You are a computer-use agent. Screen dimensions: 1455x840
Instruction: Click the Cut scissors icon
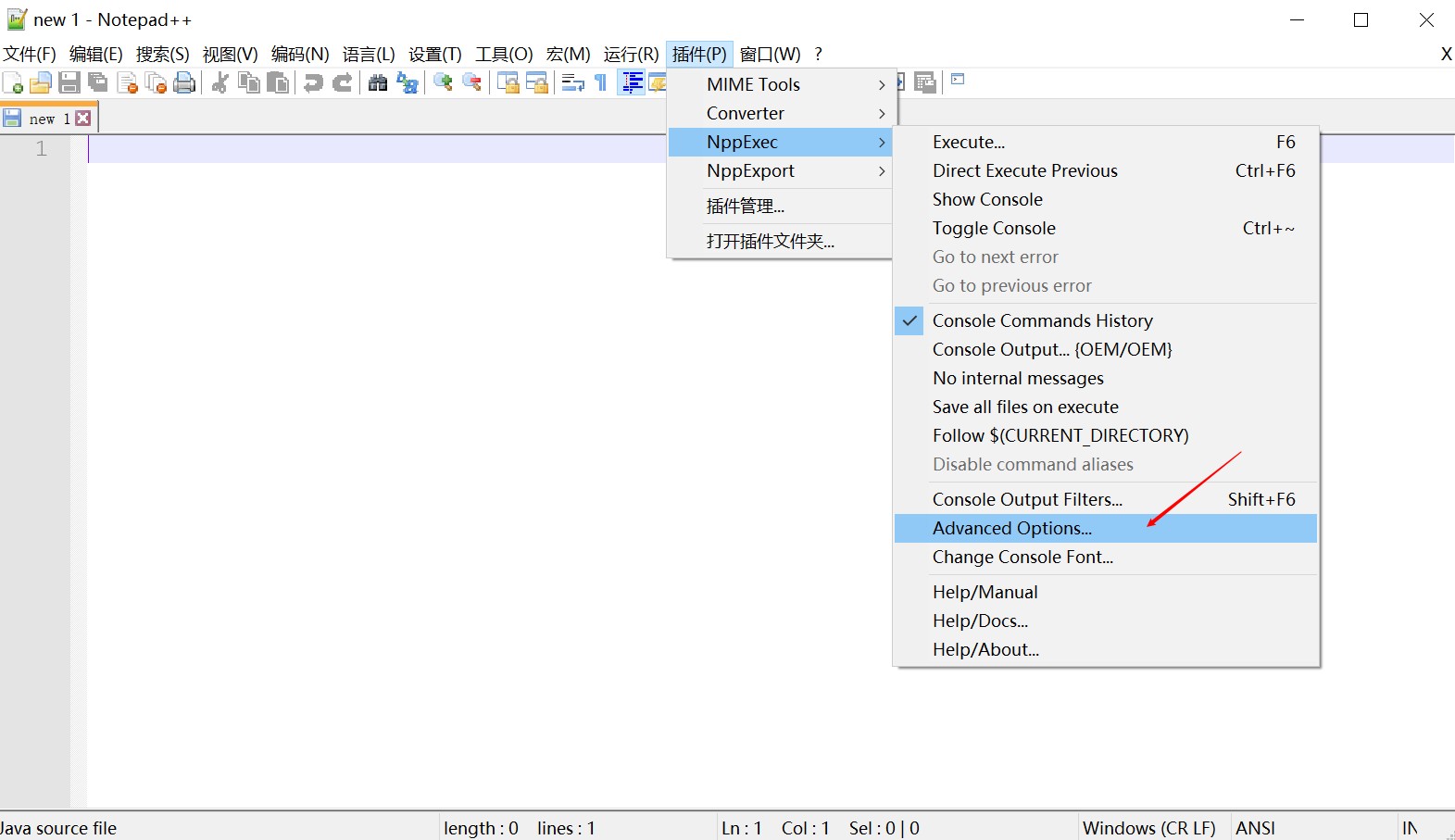(220, 83)
